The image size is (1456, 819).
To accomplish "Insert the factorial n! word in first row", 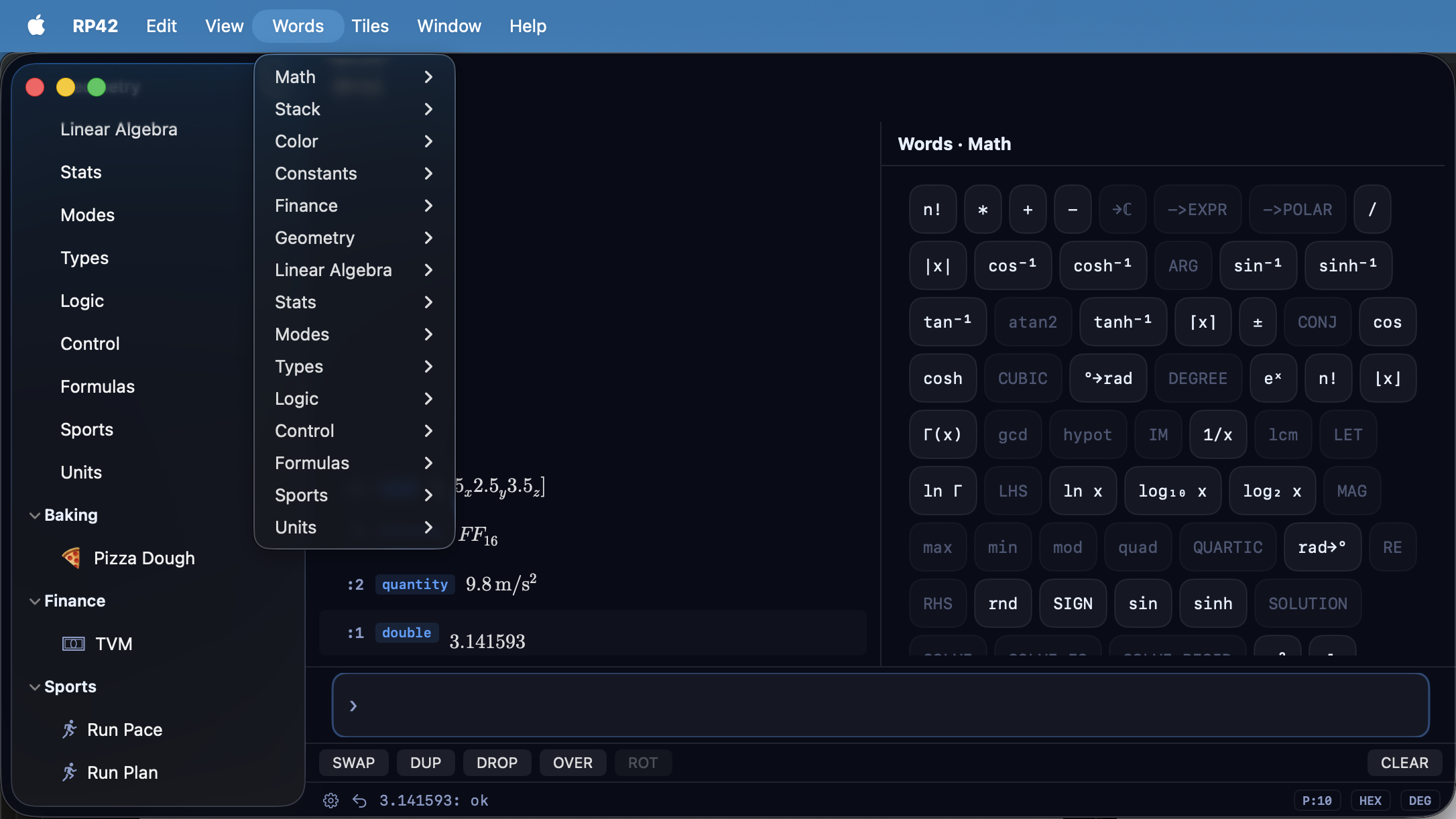I will [x=932, y=210].
